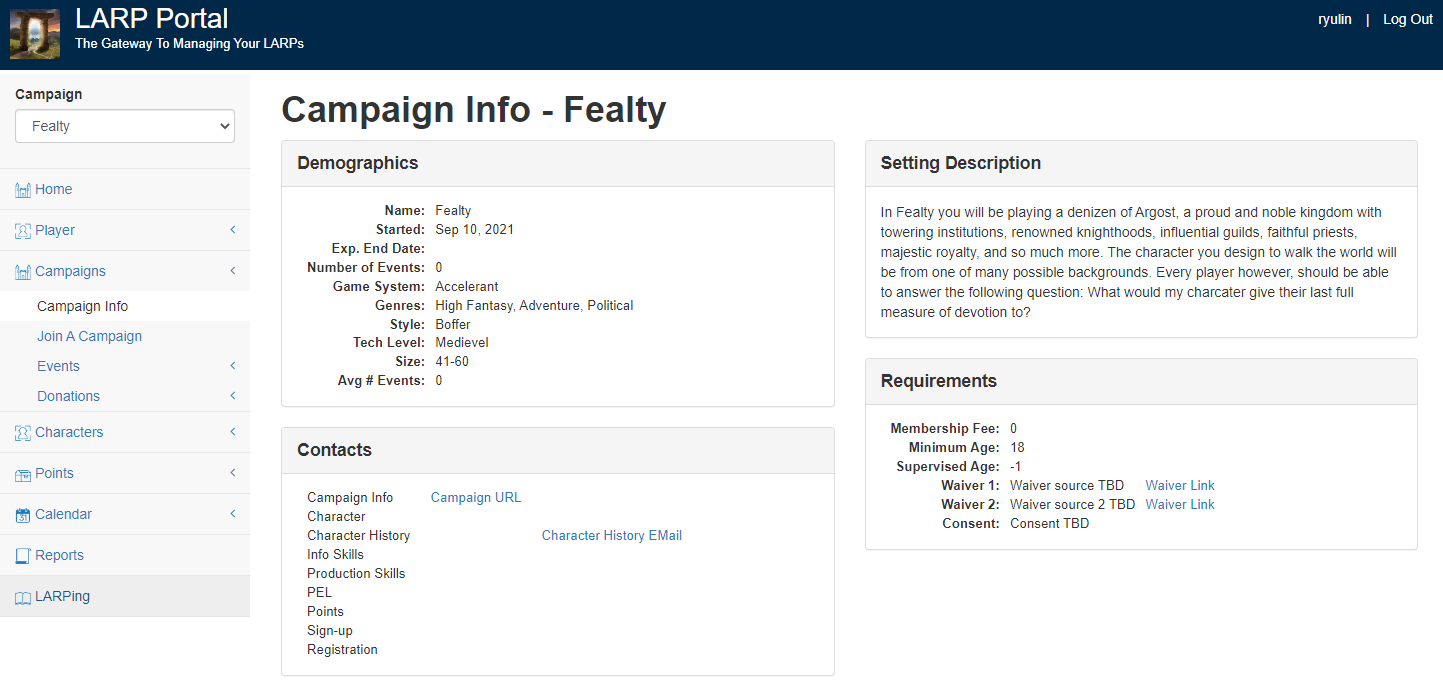The height and width of the screenshot is (688, 1443).
Task: Click the Player sidebar icon
Action: pos(23,231)
